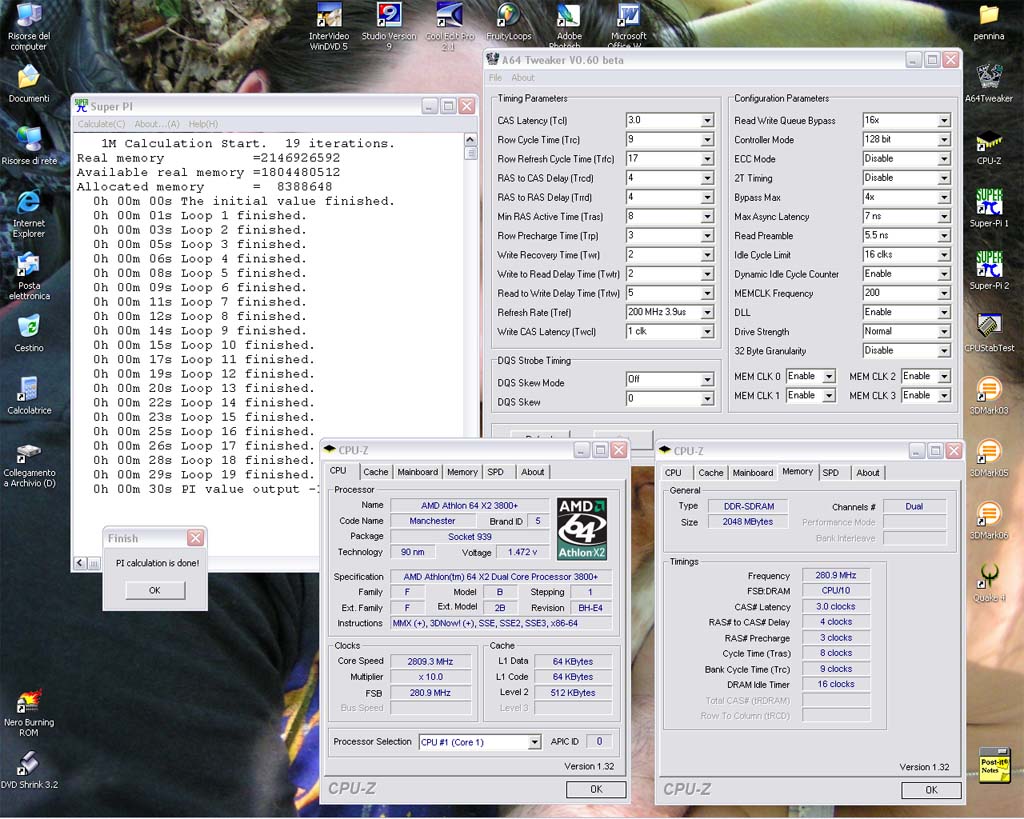Expand Read Write Queue Bypass dropdown
The image size is (1024, 819).
(944, 121)
